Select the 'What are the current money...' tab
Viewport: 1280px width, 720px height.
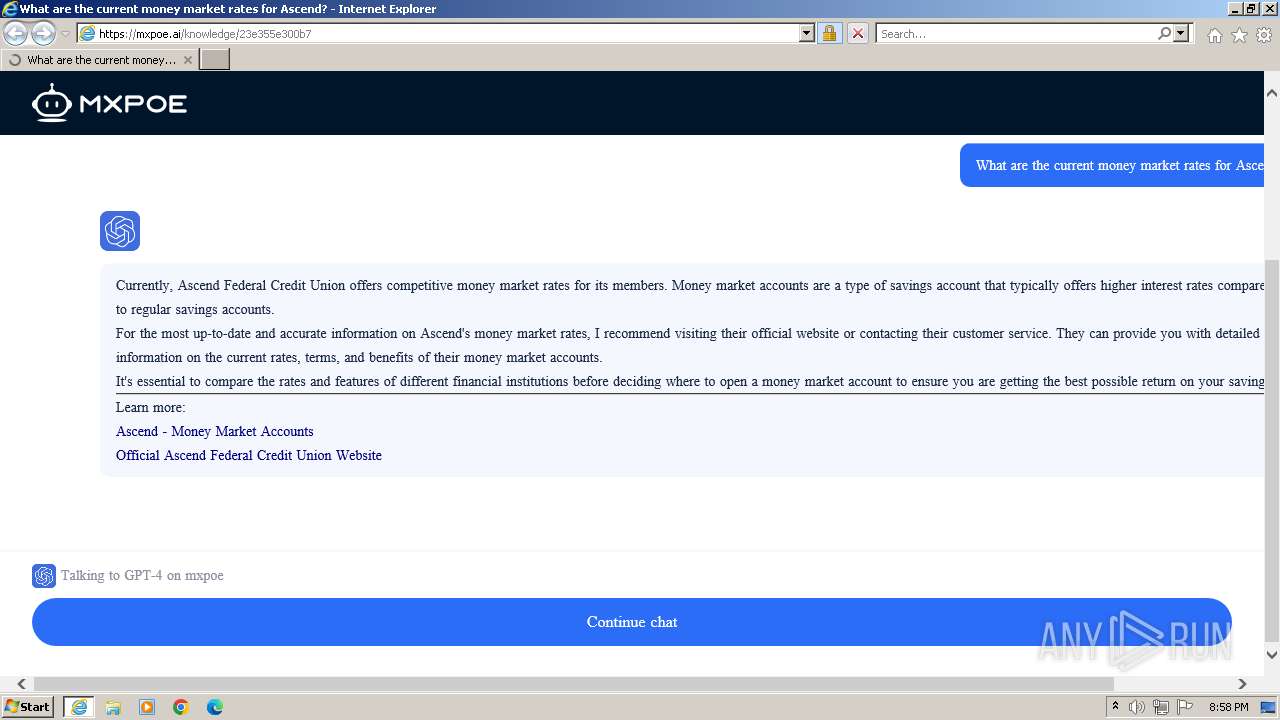click(98, 60)
